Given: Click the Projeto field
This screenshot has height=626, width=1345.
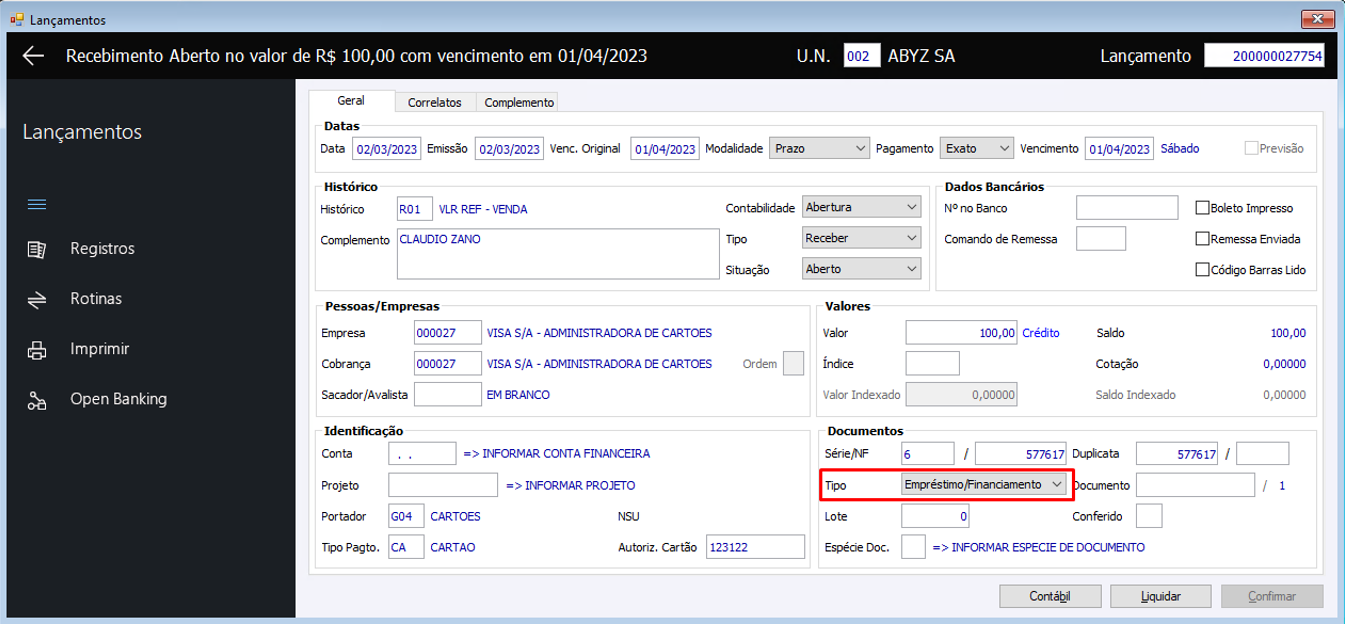Looking at the screenshot, I should 443,485.
